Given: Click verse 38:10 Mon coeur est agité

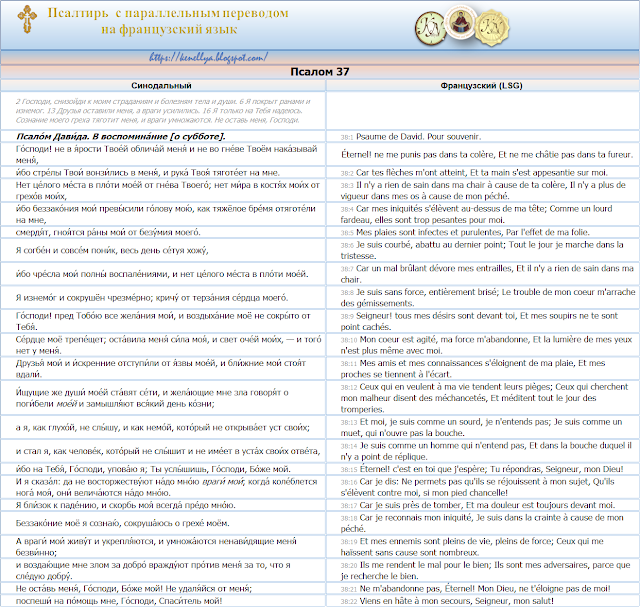Looking at the screenshot, I should coord(486,345).
